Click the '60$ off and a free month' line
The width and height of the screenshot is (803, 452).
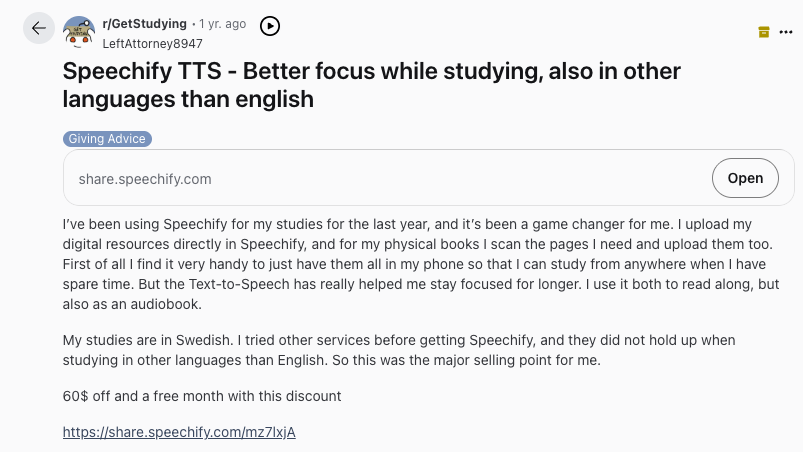point(202,396)
